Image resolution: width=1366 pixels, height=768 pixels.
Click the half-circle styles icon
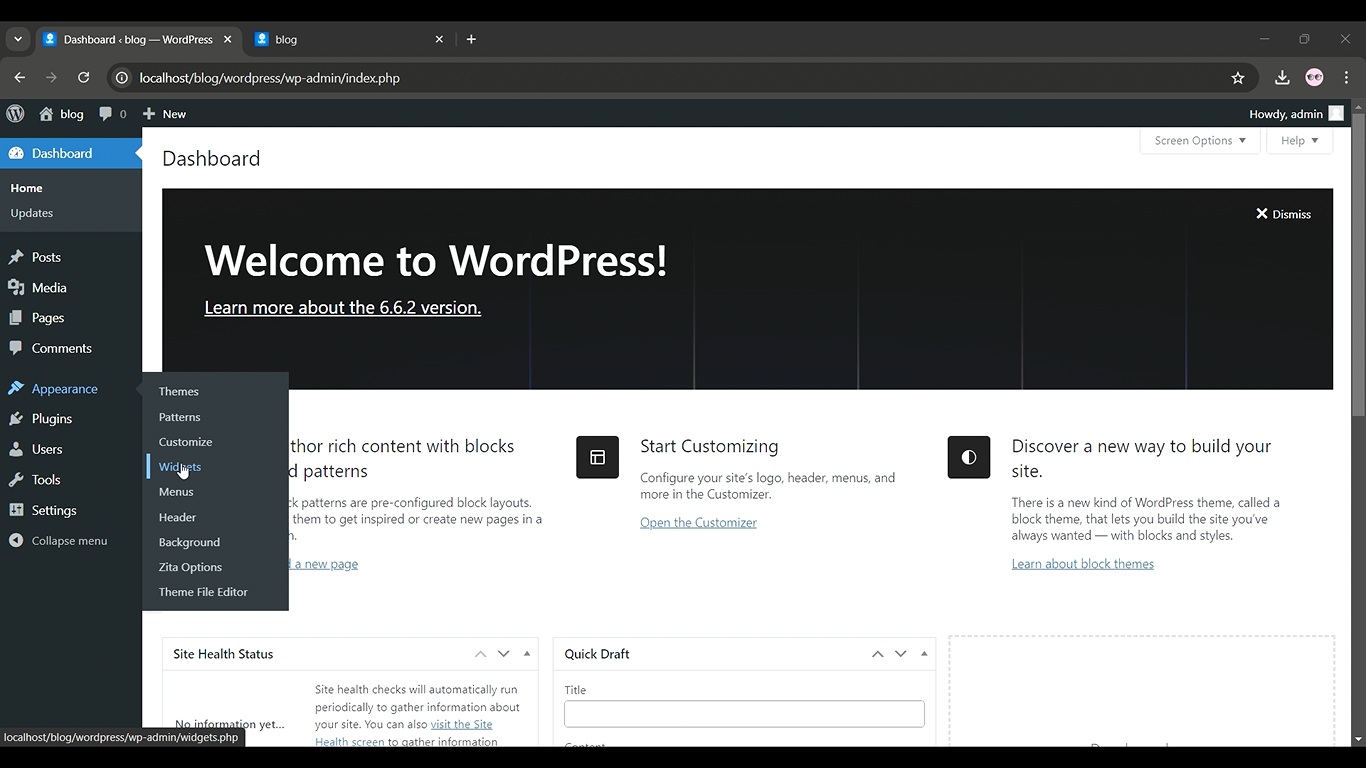click(969, 457)
